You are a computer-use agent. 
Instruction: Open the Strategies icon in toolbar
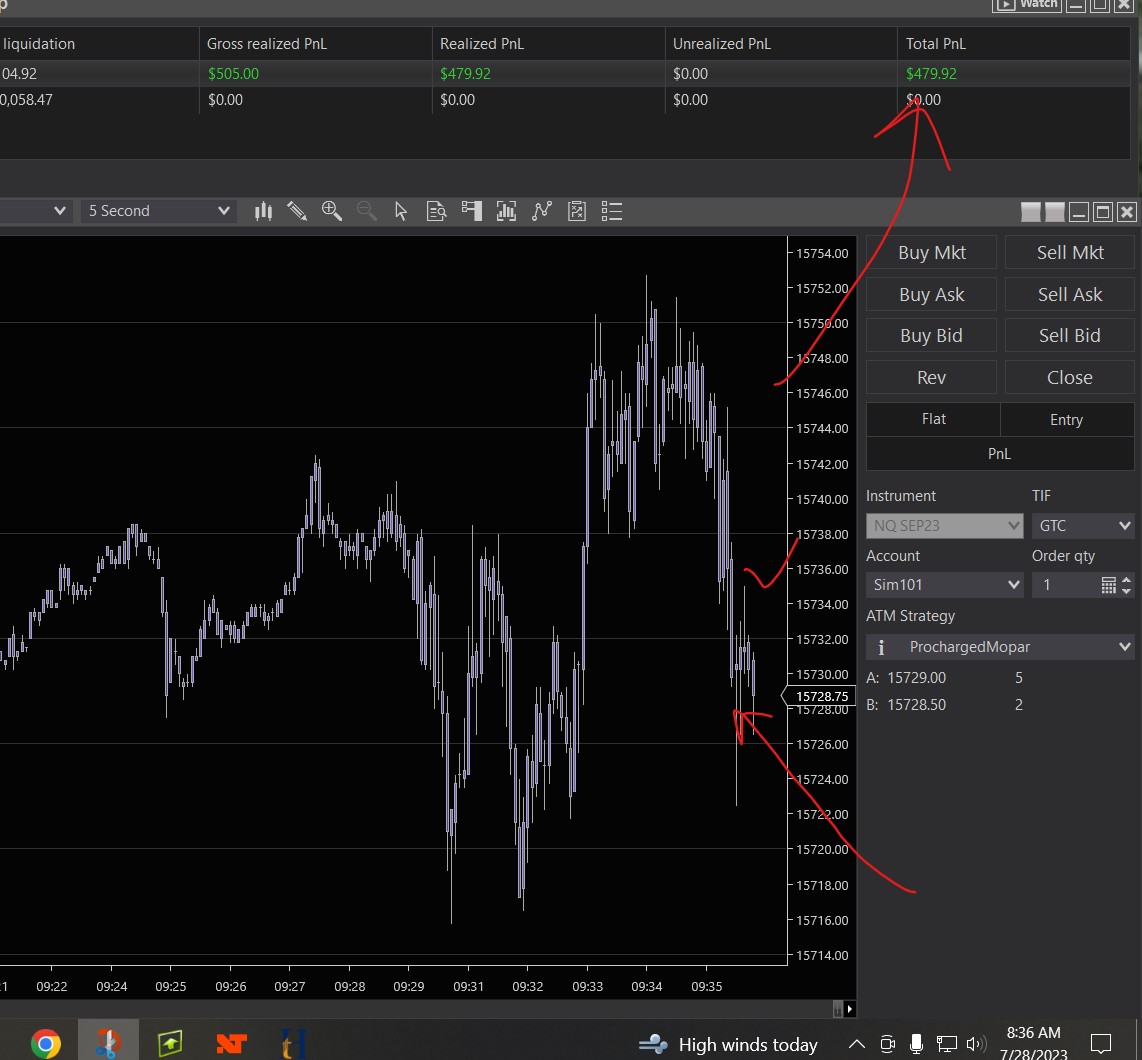click(542, 211)
